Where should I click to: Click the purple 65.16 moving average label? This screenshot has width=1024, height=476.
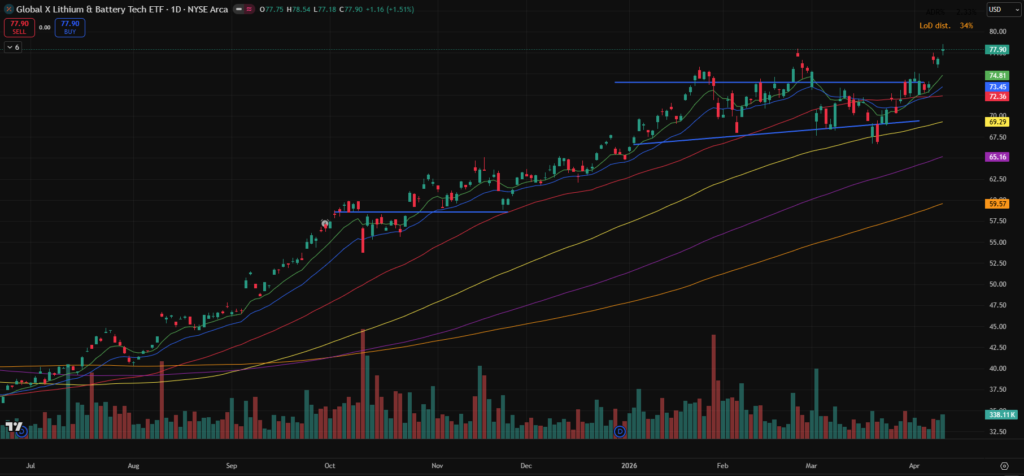(996, 157)
